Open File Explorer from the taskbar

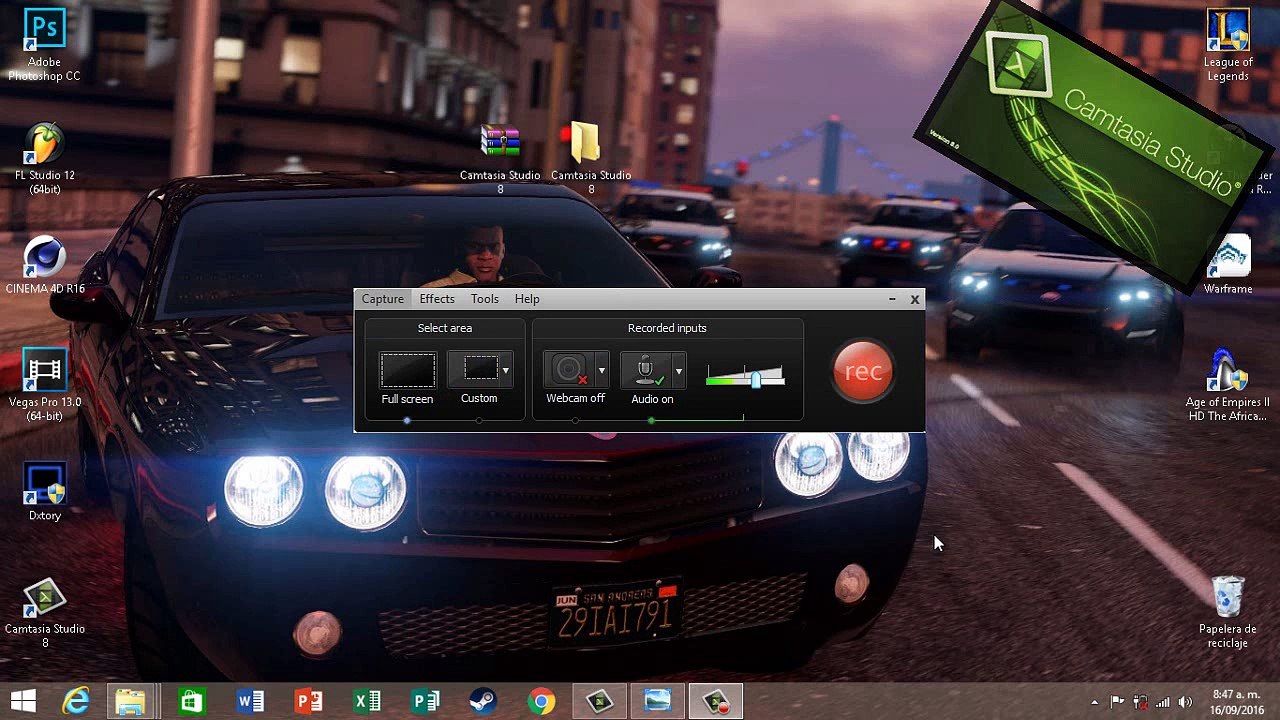click(130, 701)
